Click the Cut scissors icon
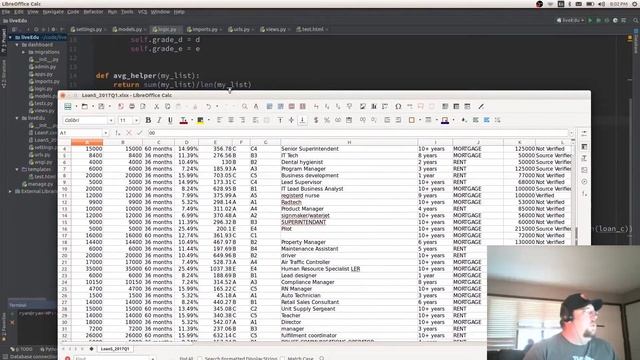This screenshot has width=640, height=360. pyautogui.click(x=156, y=107)
